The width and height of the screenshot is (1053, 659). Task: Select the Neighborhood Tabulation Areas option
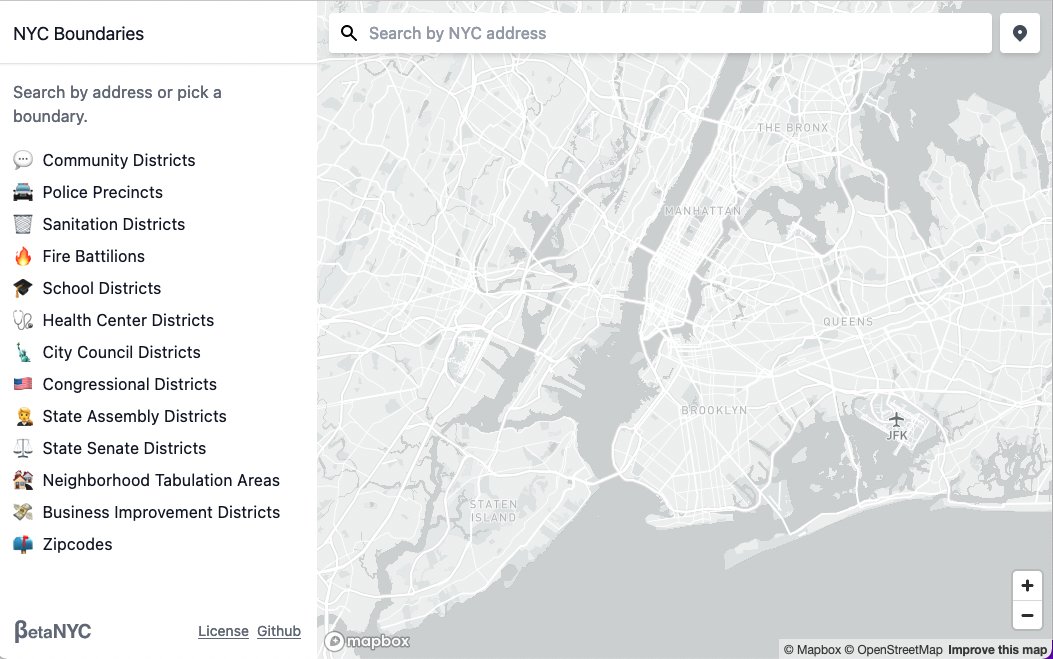coord(161,480)
